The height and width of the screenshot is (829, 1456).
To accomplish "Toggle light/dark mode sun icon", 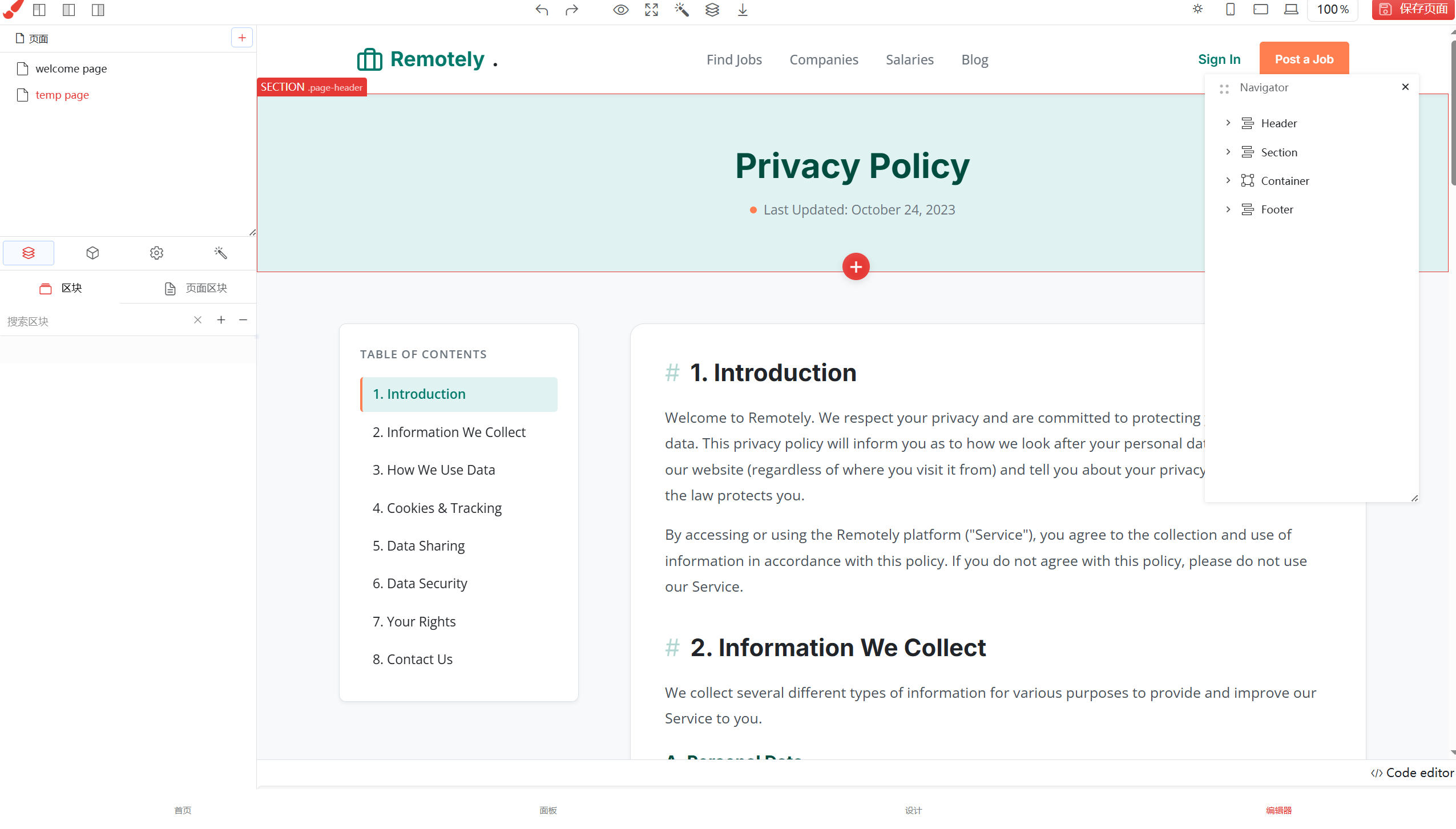I will pos(1197,9).
